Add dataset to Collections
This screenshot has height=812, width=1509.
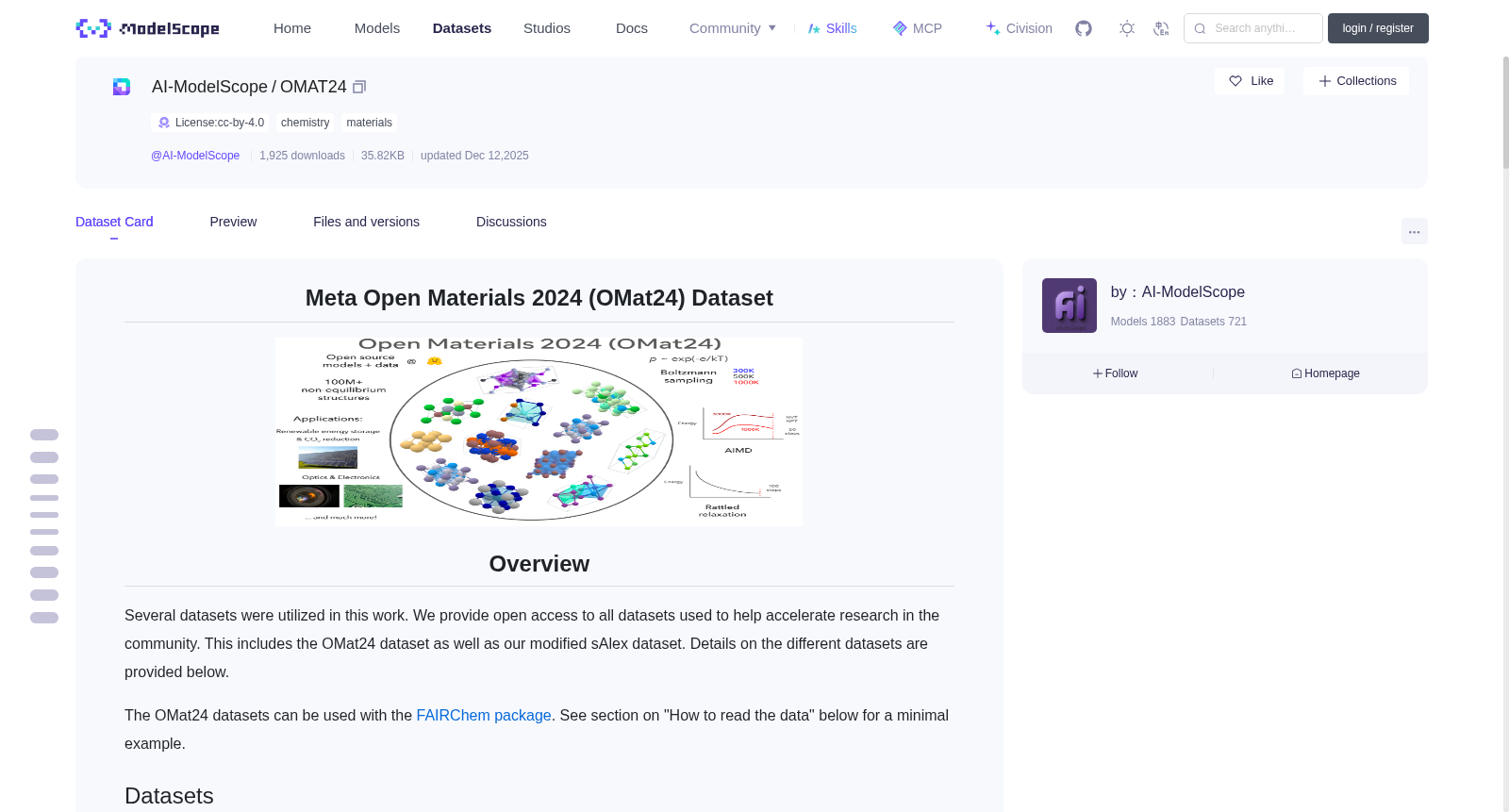click(x=1356, y=81)
